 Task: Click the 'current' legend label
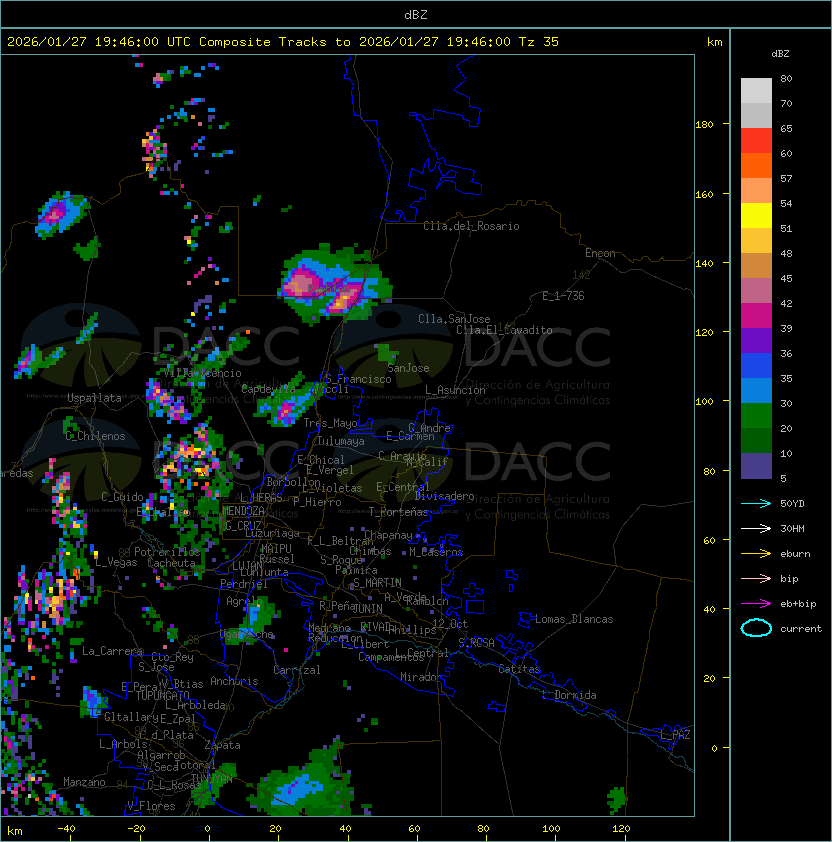(801, 629)
